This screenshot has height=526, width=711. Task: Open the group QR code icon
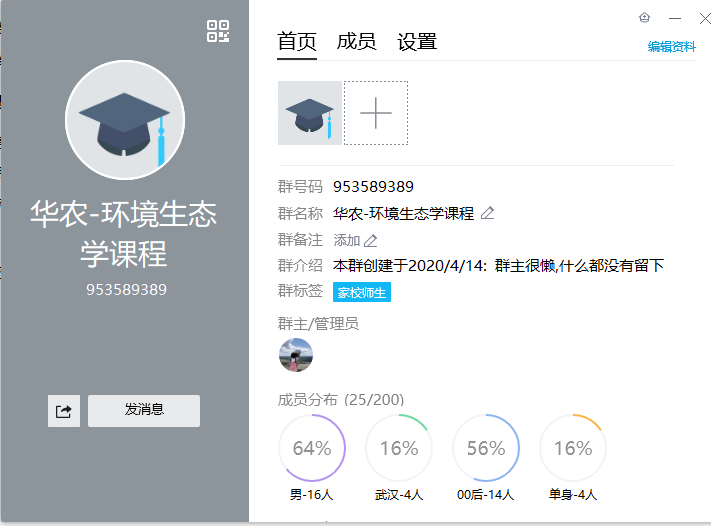218,31
